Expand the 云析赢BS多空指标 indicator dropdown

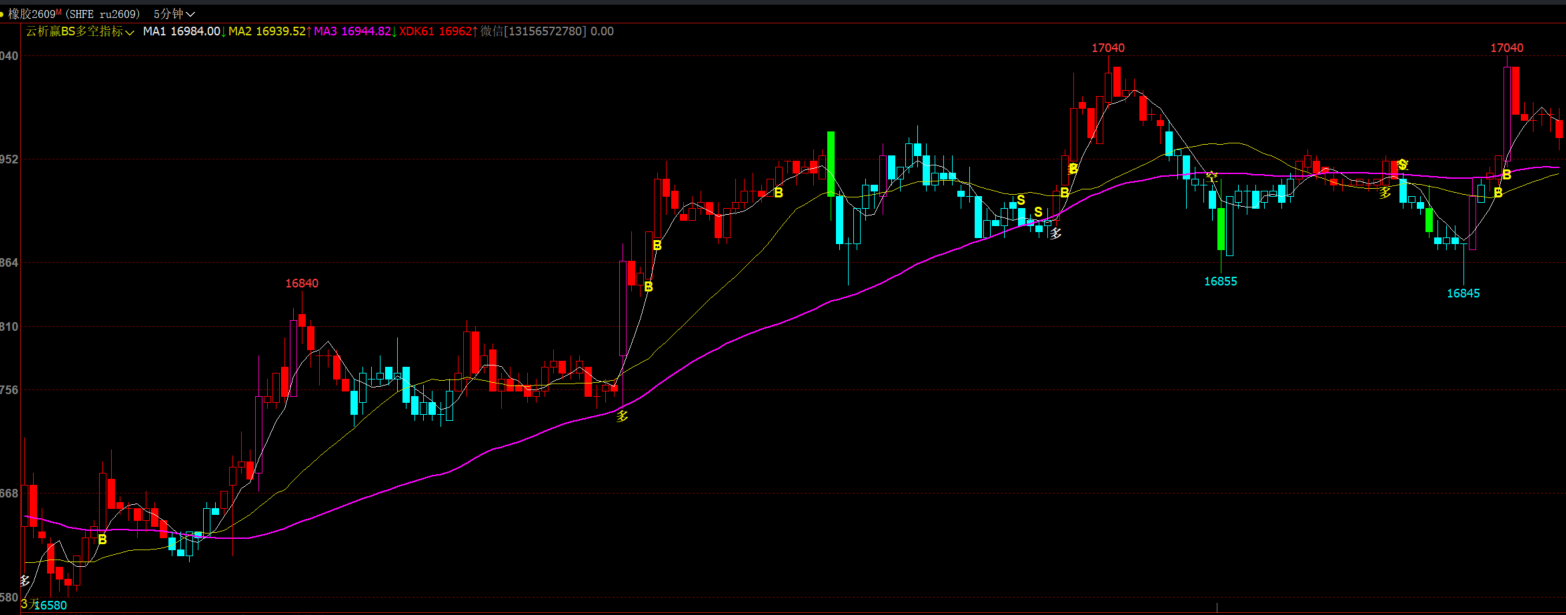click(80, 31)
